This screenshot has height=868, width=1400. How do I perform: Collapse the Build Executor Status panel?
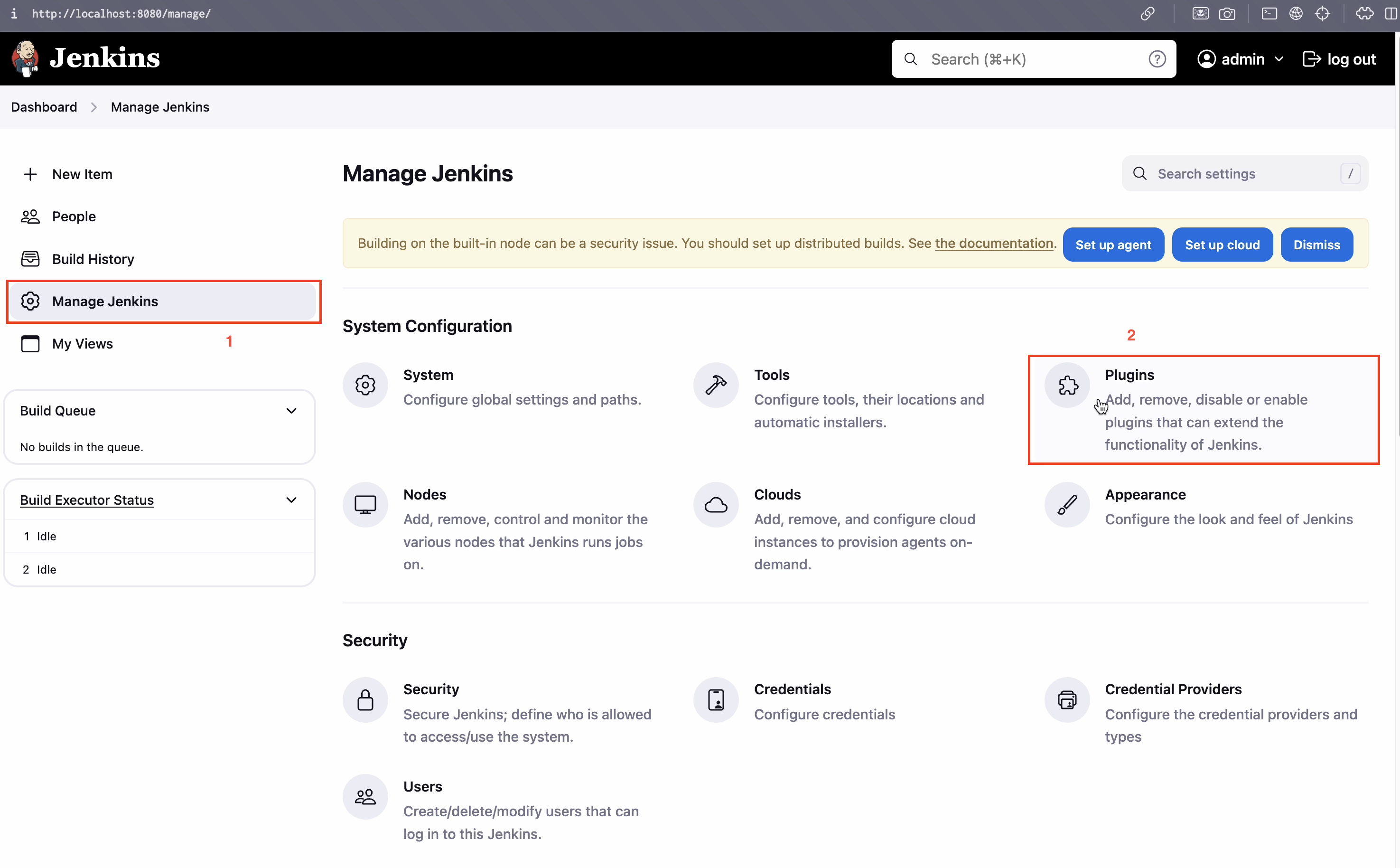point(291,500)
